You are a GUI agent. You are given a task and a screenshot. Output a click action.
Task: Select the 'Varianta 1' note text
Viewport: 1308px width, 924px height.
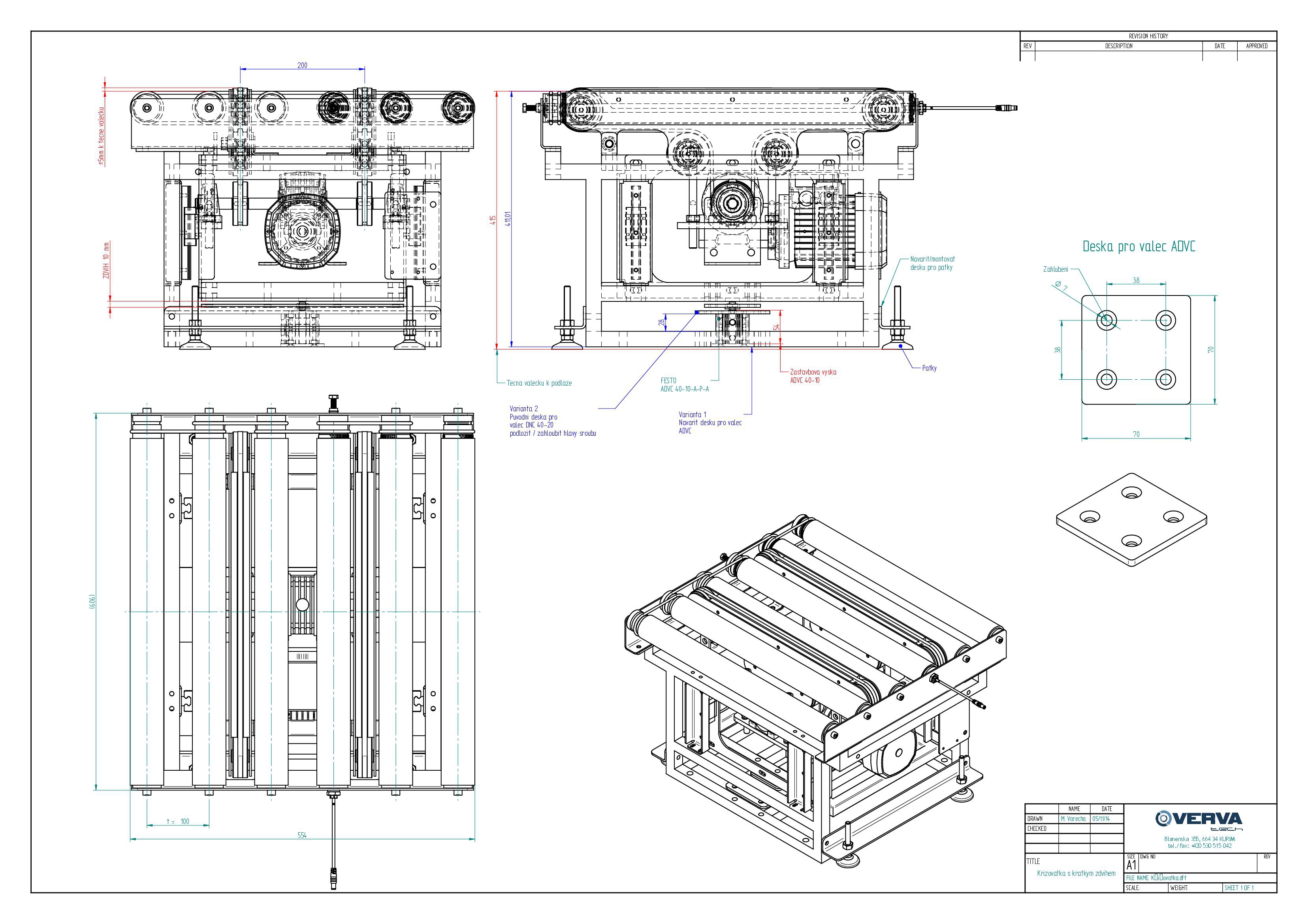[x=710, y=423]
